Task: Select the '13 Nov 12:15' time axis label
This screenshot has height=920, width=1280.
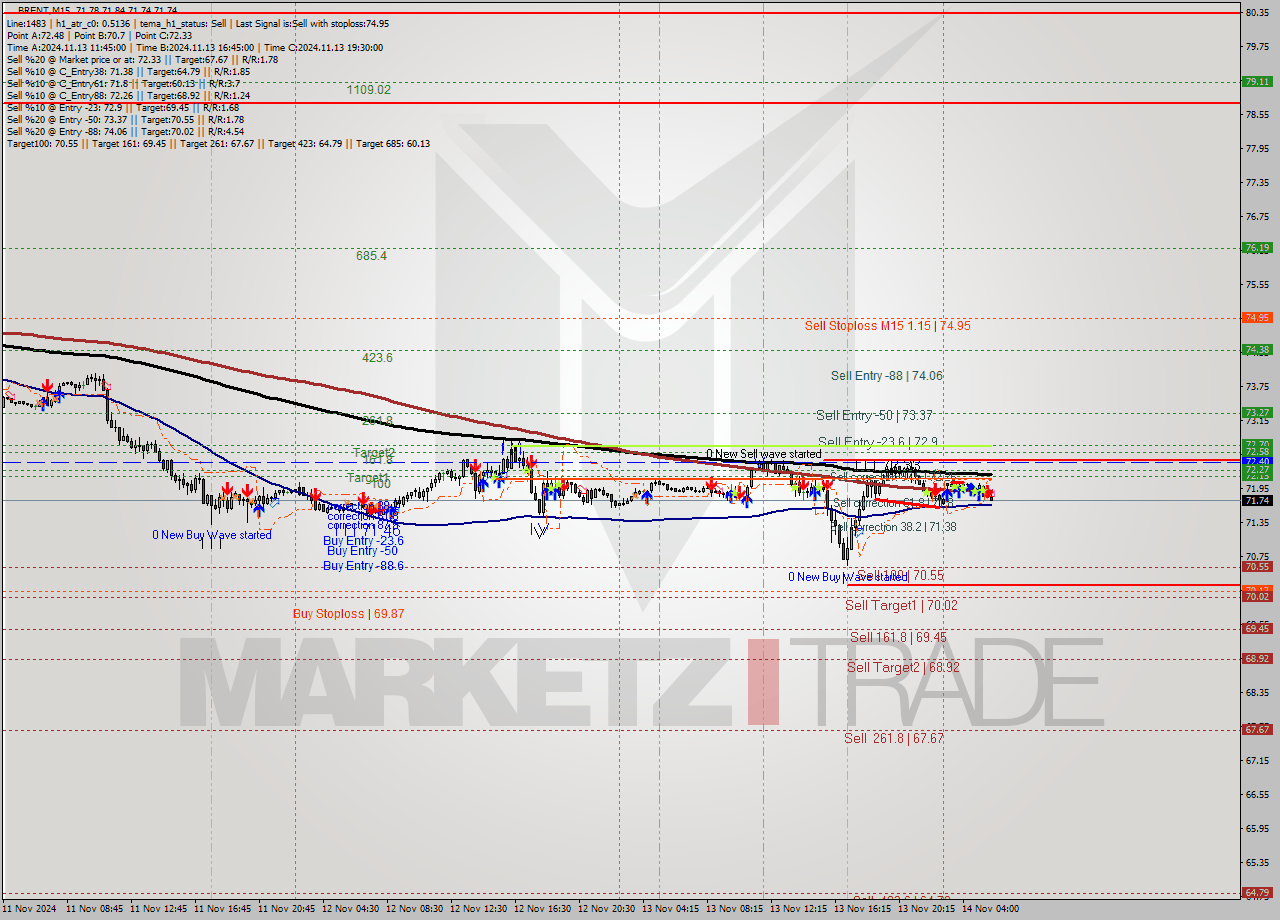Action: coord(798,909)
